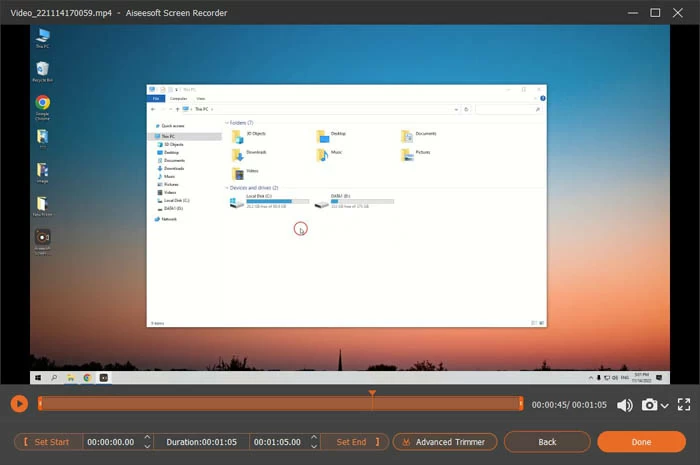Mute the volume speaker icon

pos(624,405)
